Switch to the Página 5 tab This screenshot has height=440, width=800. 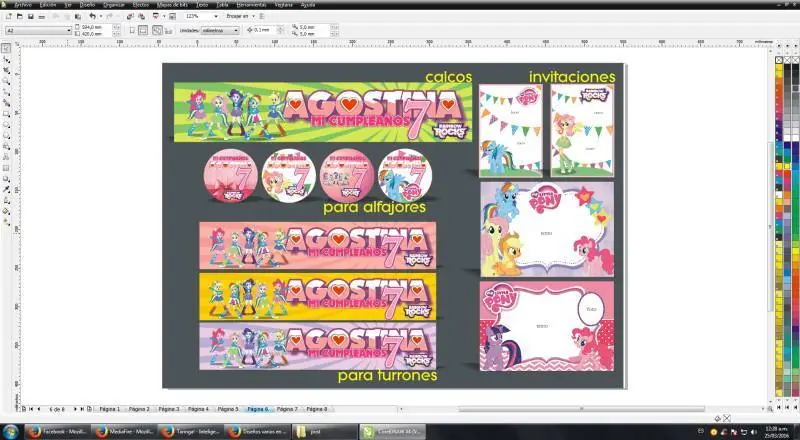click(228, 409)
